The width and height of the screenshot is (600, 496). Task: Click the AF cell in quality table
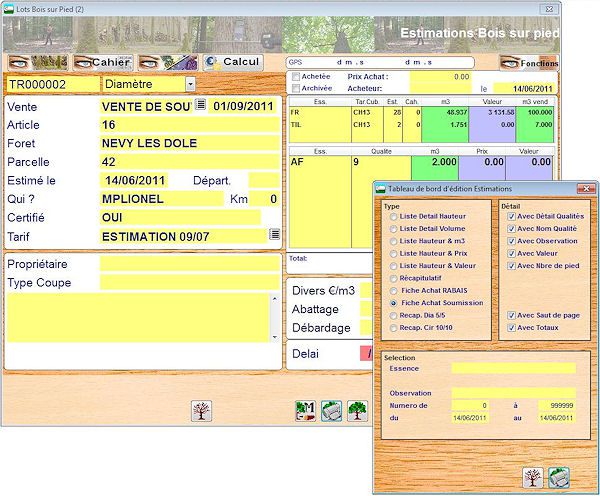click(x=320, y=162)
